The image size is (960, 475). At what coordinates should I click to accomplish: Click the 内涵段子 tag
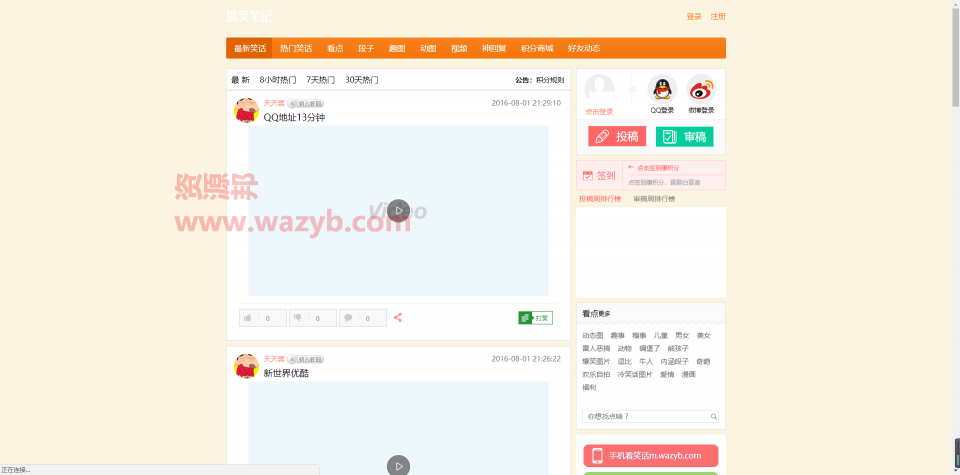coord(675,361)
